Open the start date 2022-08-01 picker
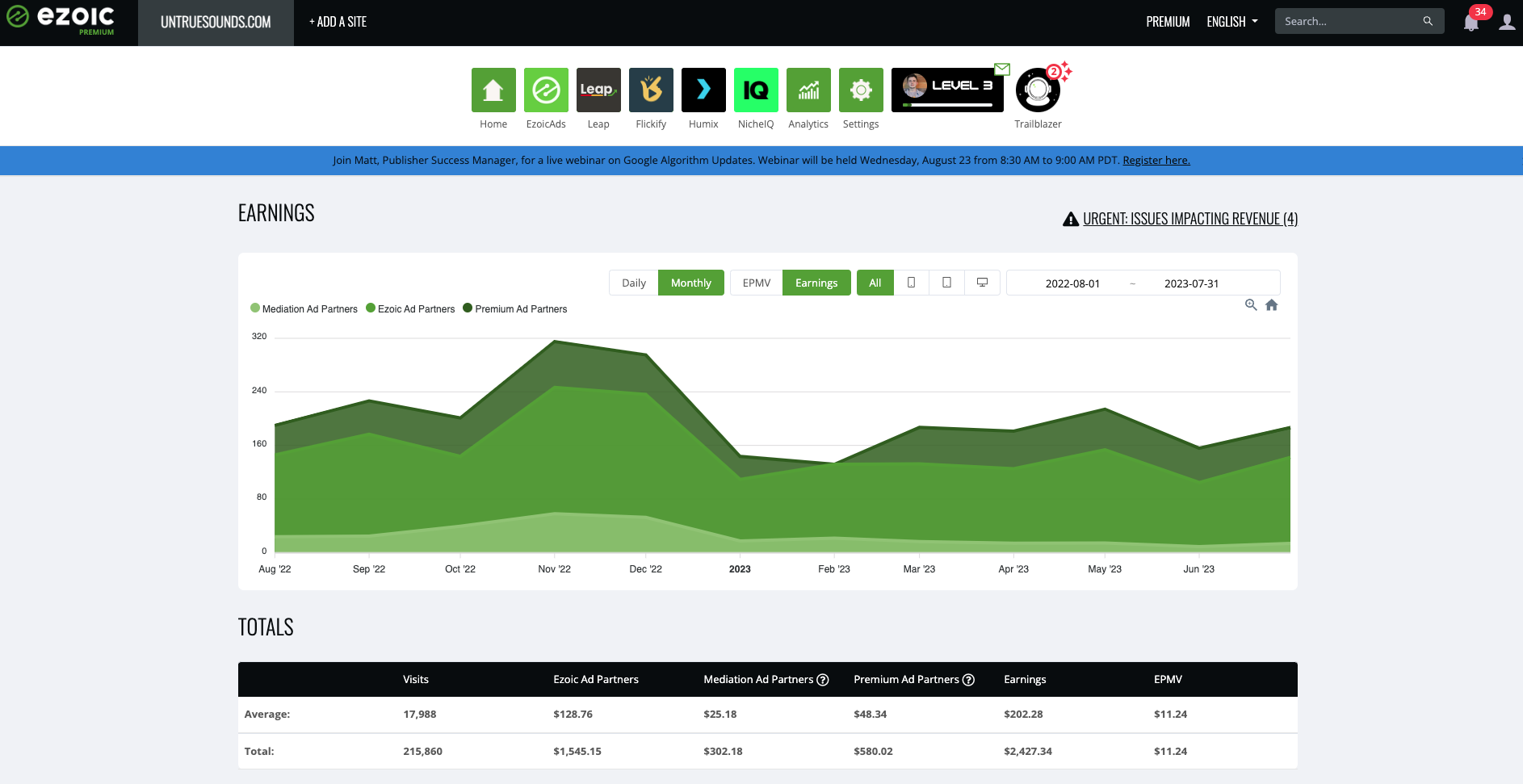The image size is (1523, 784). tap(1072, 283)
